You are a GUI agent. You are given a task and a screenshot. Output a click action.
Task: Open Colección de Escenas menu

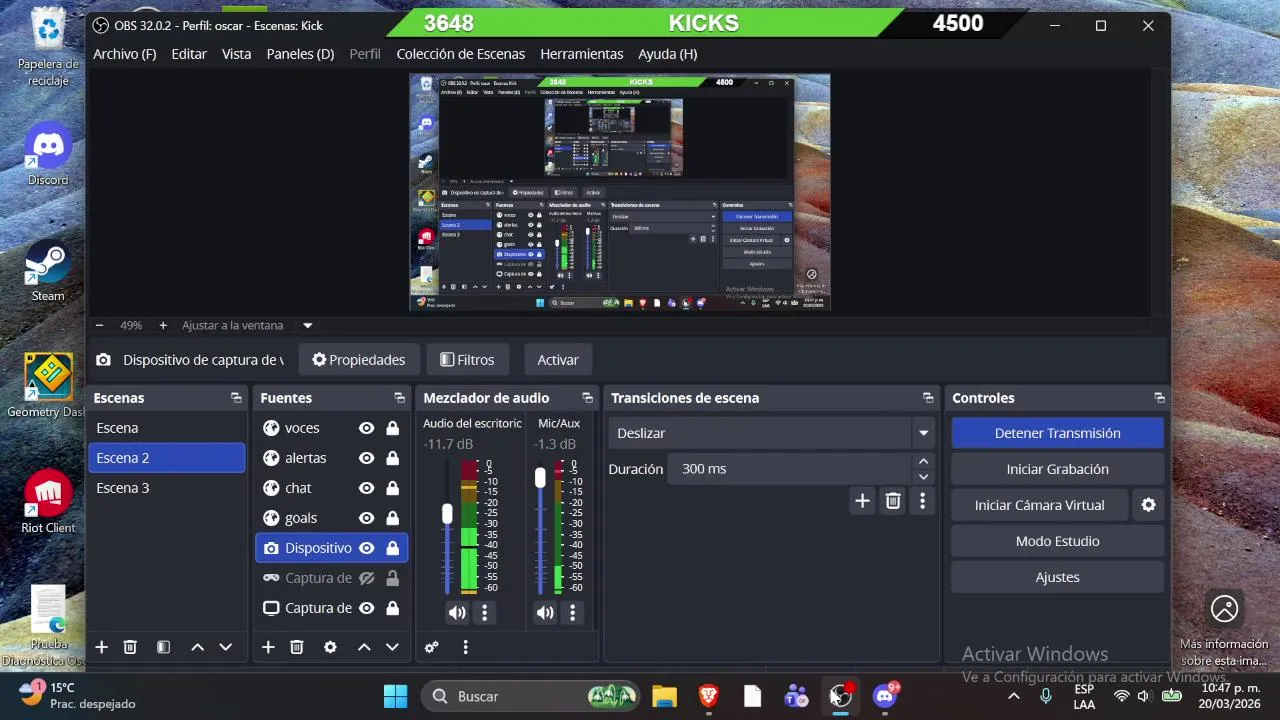point(461,54)
